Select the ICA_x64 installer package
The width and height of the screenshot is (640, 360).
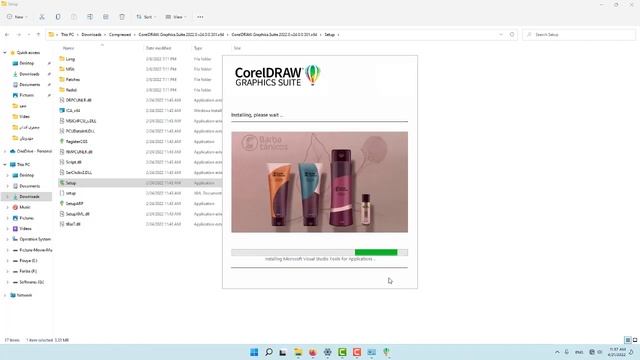[x=73, y=110]
